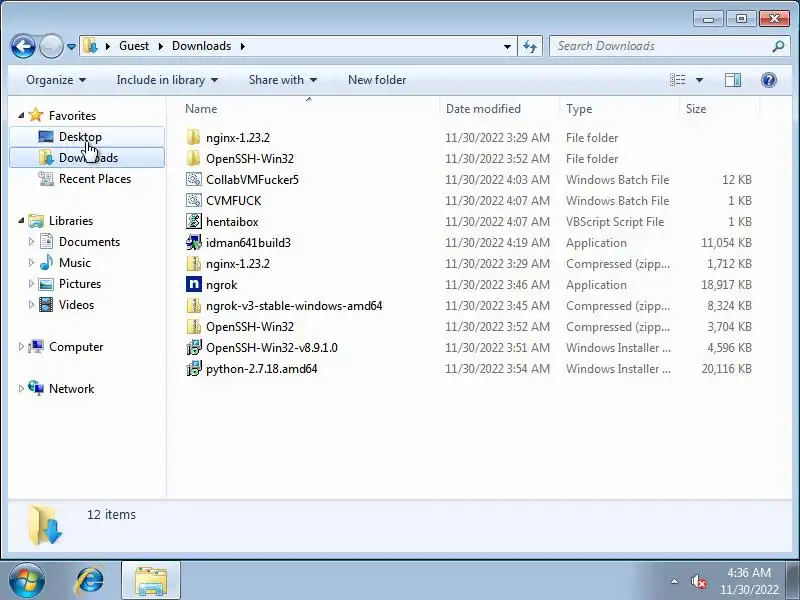Screen dimensions: 800x600
Task: Click the Pictures library label
Action: pyautogui.click(x=80, y=283)
